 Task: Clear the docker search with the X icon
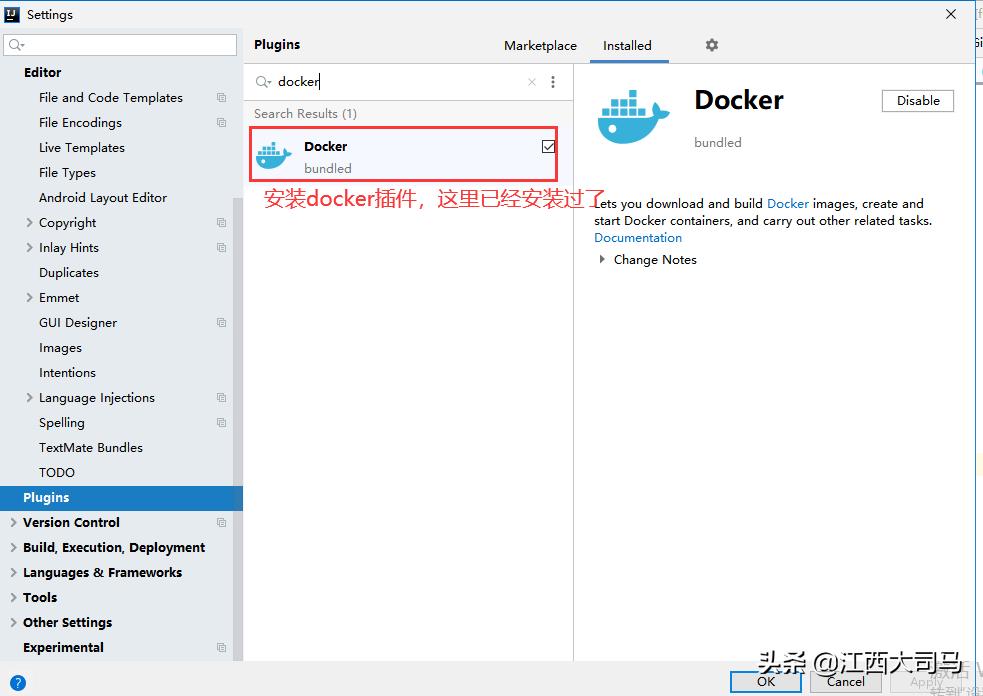(531, 81)
